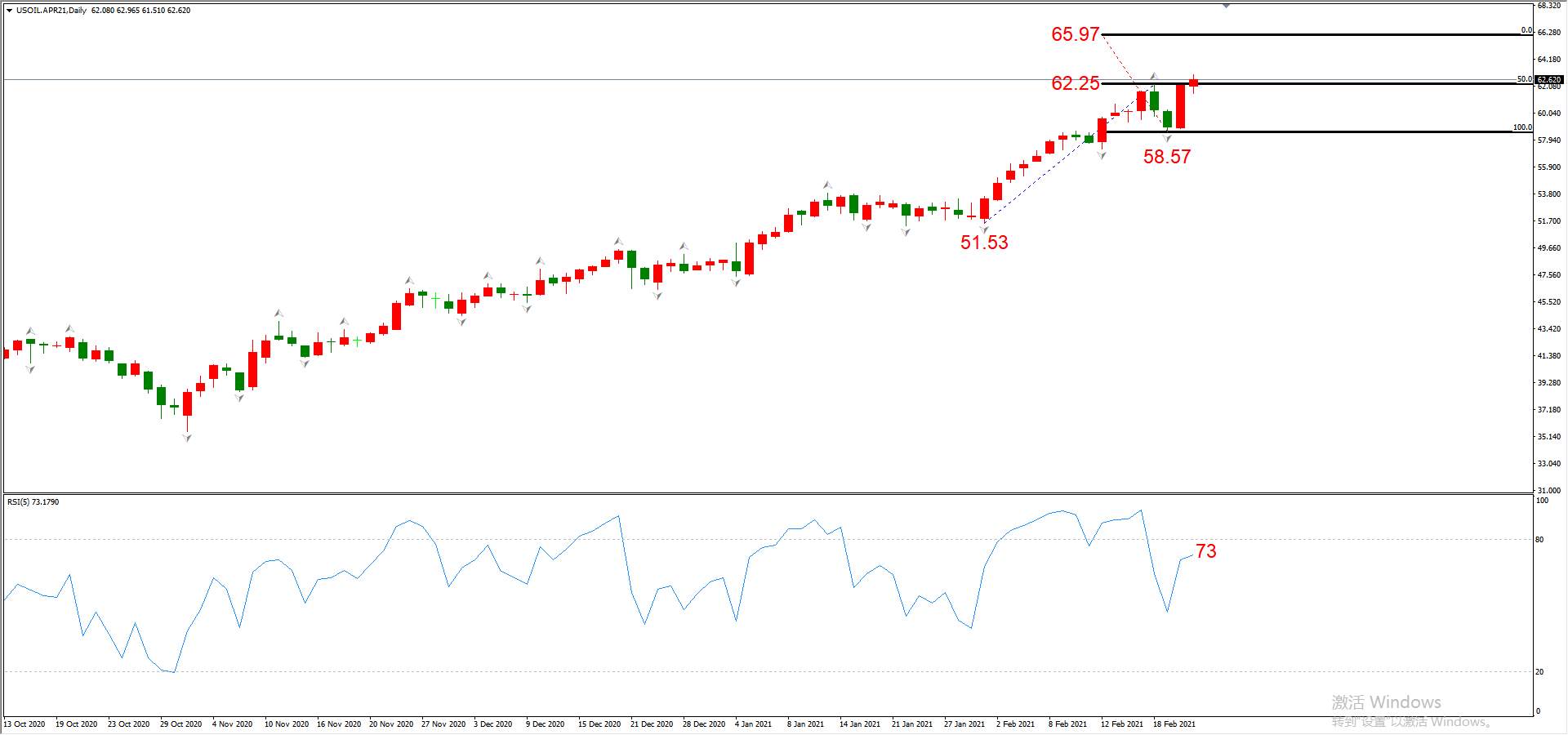The image size is (1568, 735).
Task: Click the fractal down arrow above the 58.57 label
Action: tap(1167, 137)
